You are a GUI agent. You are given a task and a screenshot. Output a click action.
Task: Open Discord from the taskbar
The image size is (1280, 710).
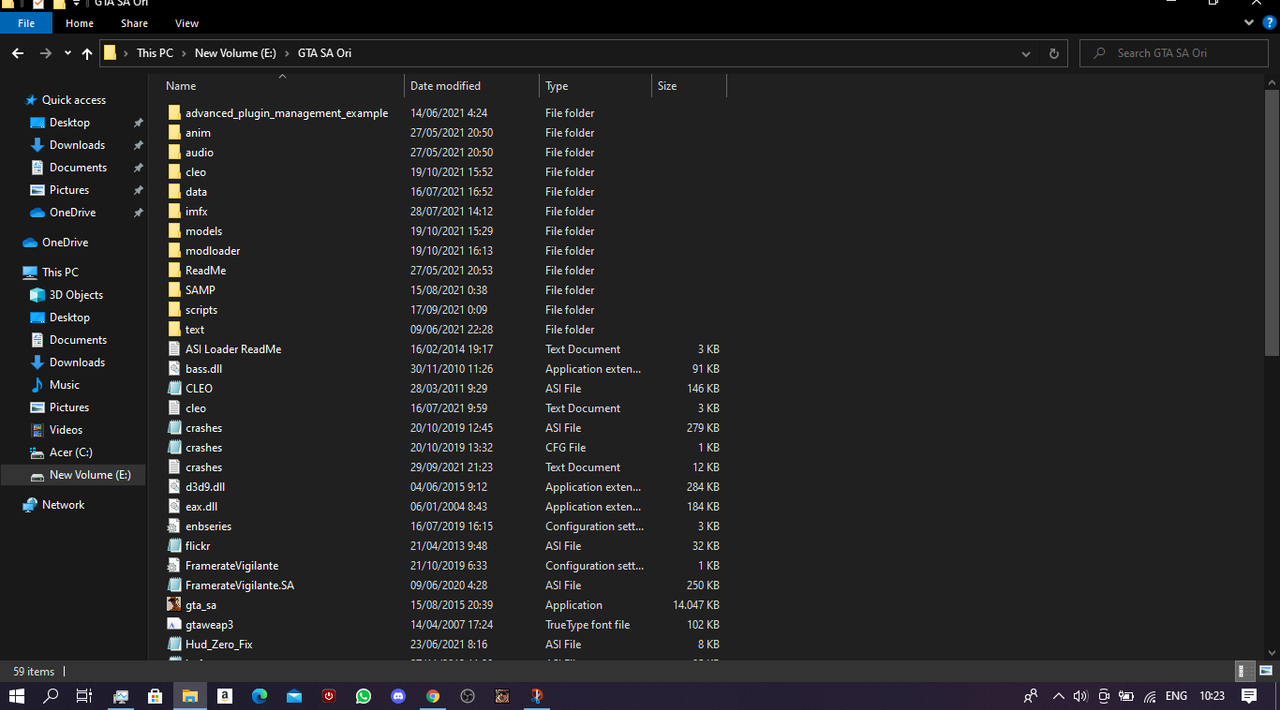[398, 696]
